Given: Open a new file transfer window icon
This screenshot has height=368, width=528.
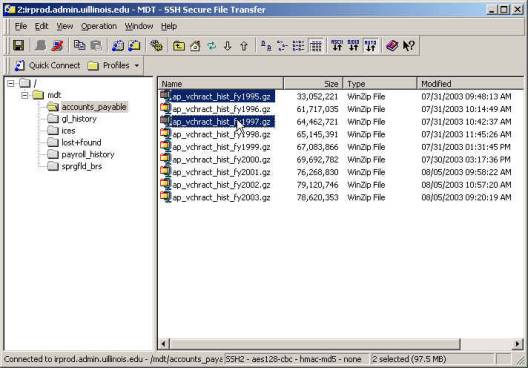Looking at the screenshot, I should click(x=134, y=45).
